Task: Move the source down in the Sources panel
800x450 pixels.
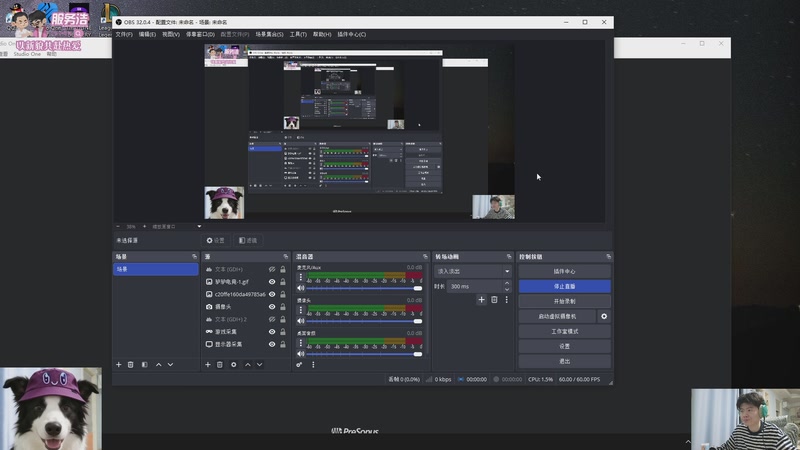Action: [x=260, y=365]
